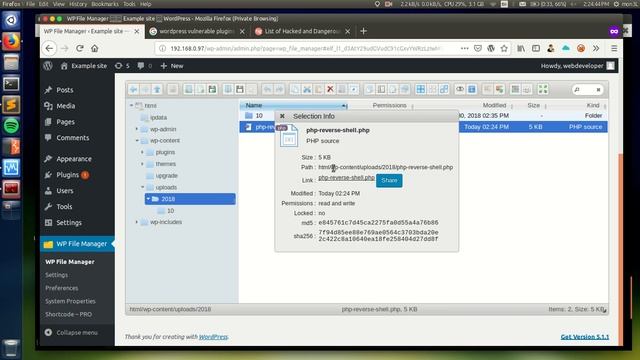Select the upgrade folder in tree
Image resolution: width=640 pixels, height=360 pixels.
pos(166,176)
